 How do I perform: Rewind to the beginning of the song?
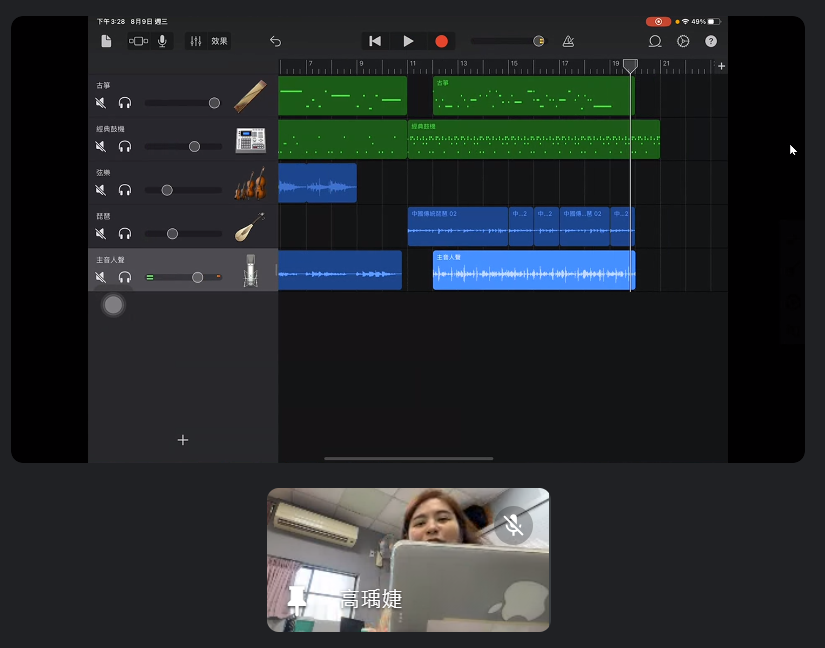click(375, 41)
